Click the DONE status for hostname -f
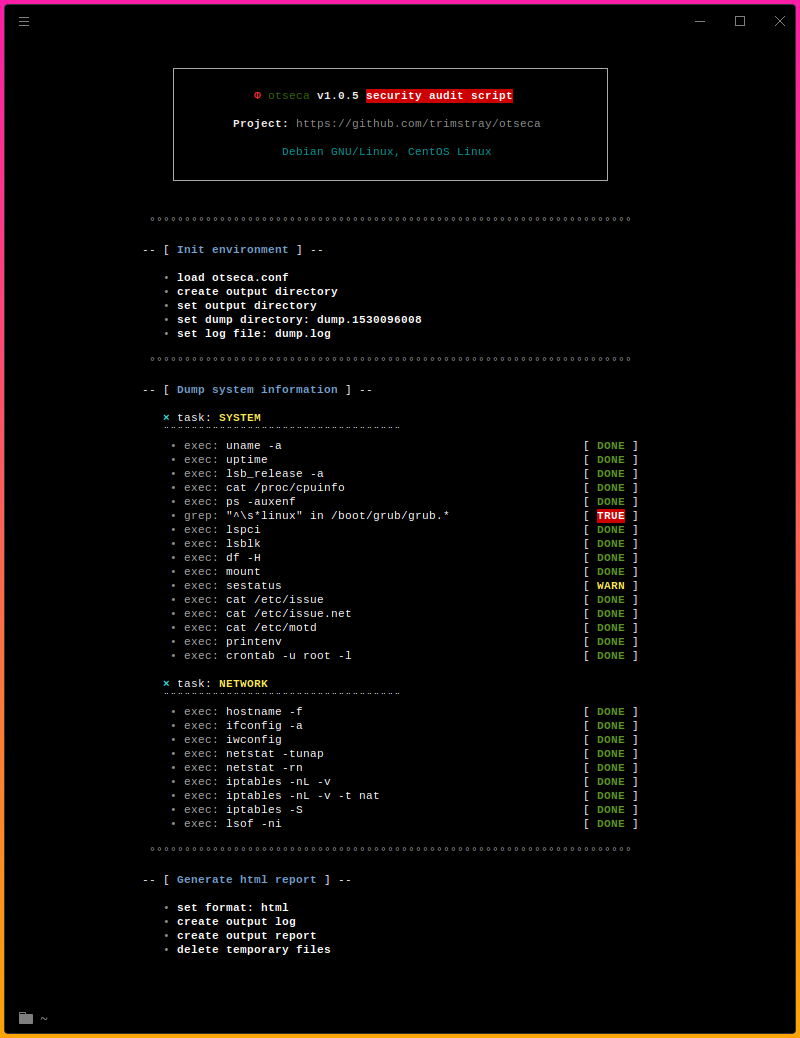This screenshot has height=1038, width=800. (x=611, y=712)
